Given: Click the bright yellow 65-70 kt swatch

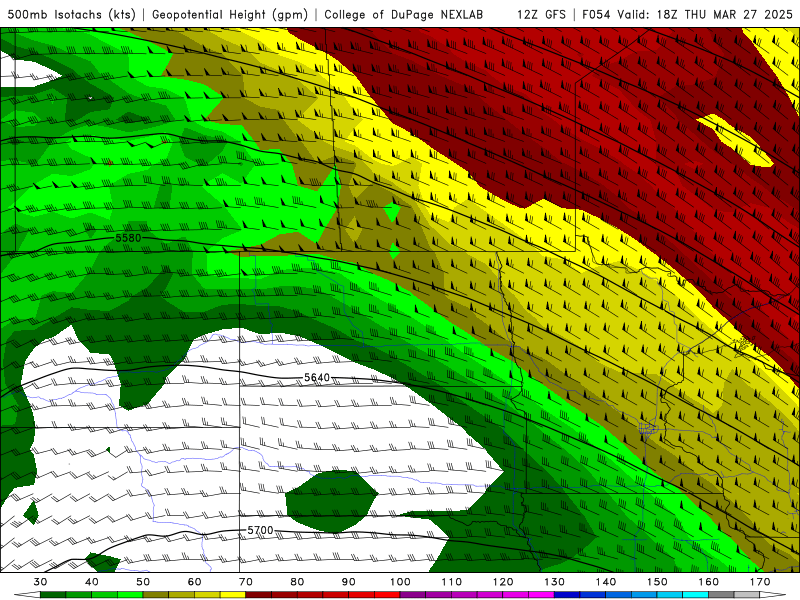Looking at the screenshot, I should coord(233,595).
